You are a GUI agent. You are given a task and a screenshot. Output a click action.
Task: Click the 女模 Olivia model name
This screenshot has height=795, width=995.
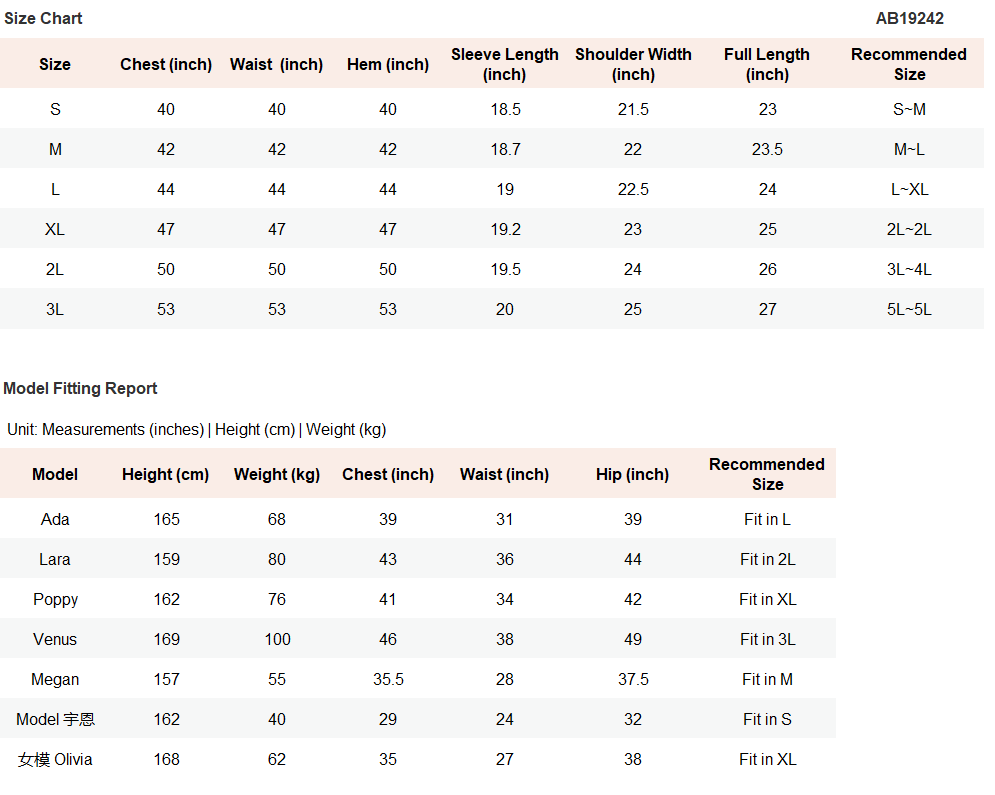(55, 759)
